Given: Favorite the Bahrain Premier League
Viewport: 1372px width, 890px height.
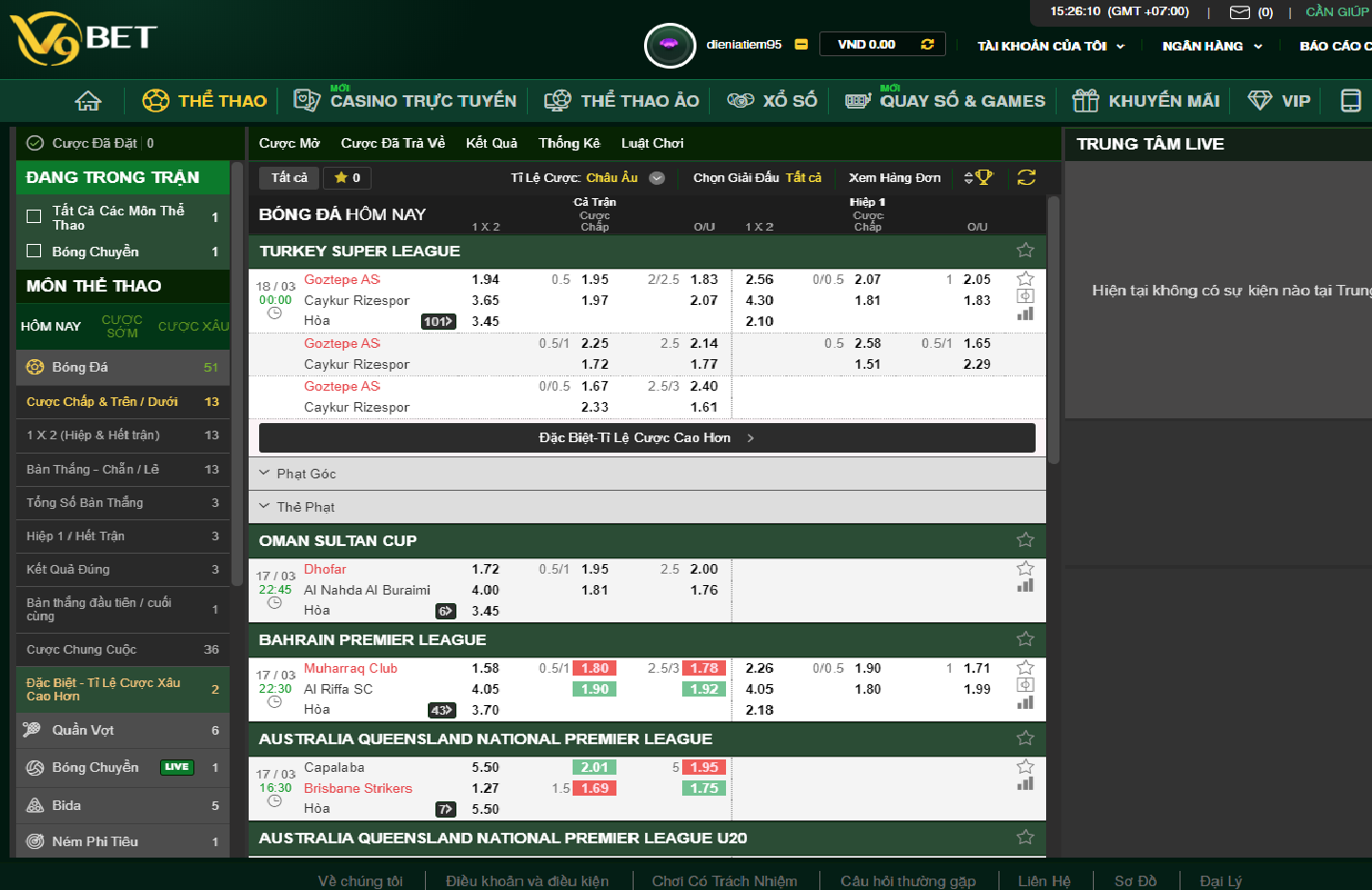Looking at the screenshot, I should (x=1025, y=639).
